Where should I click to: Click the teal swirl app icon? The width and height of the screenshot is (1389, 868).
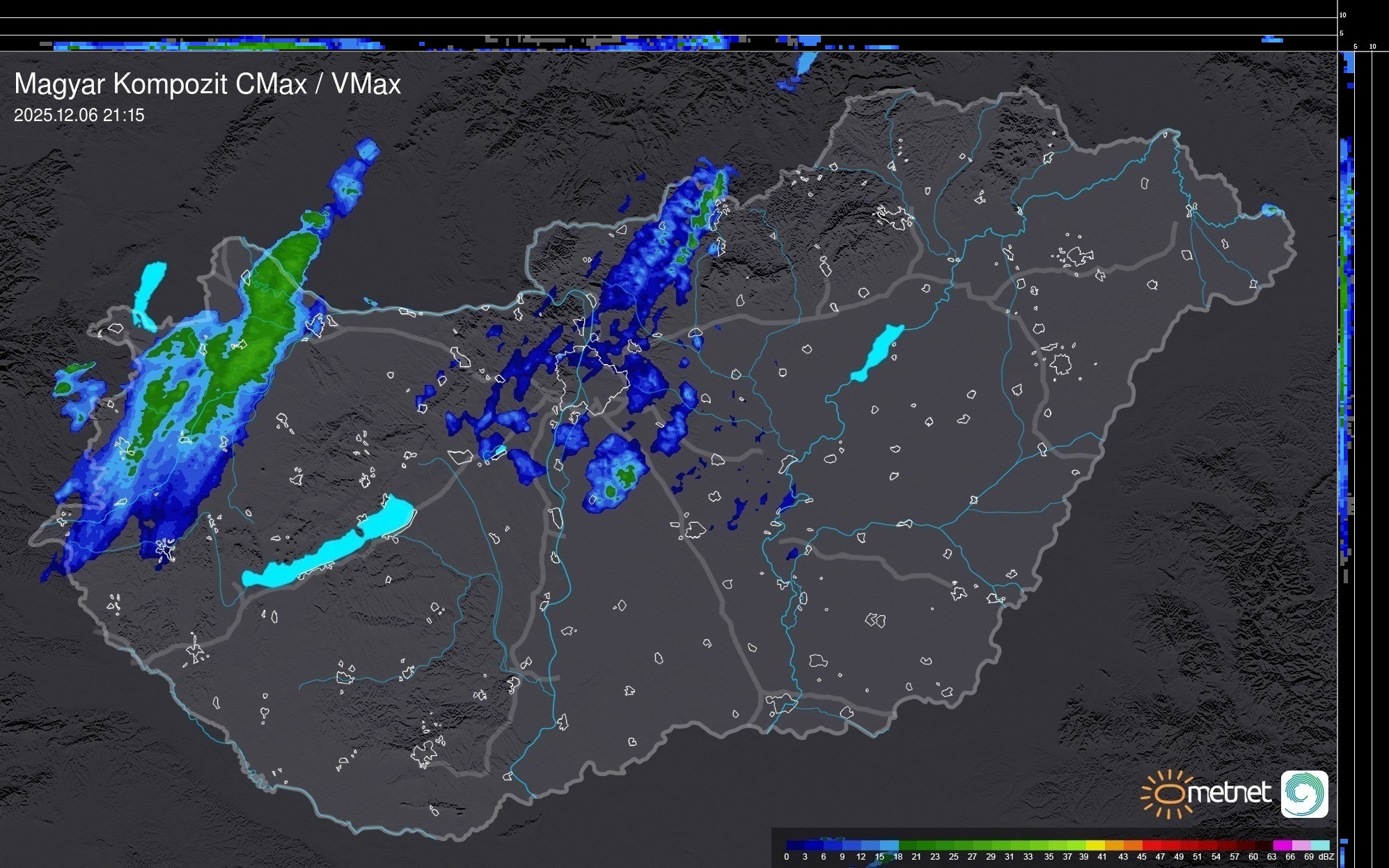pos(1304,794)
